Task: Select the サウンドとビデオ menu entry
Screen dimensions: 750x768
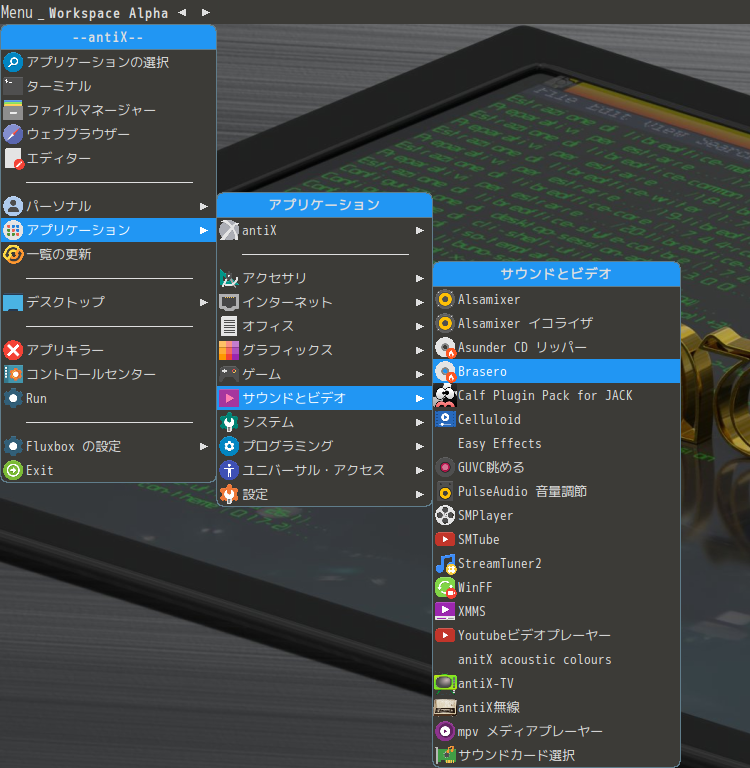Action: 324,398
